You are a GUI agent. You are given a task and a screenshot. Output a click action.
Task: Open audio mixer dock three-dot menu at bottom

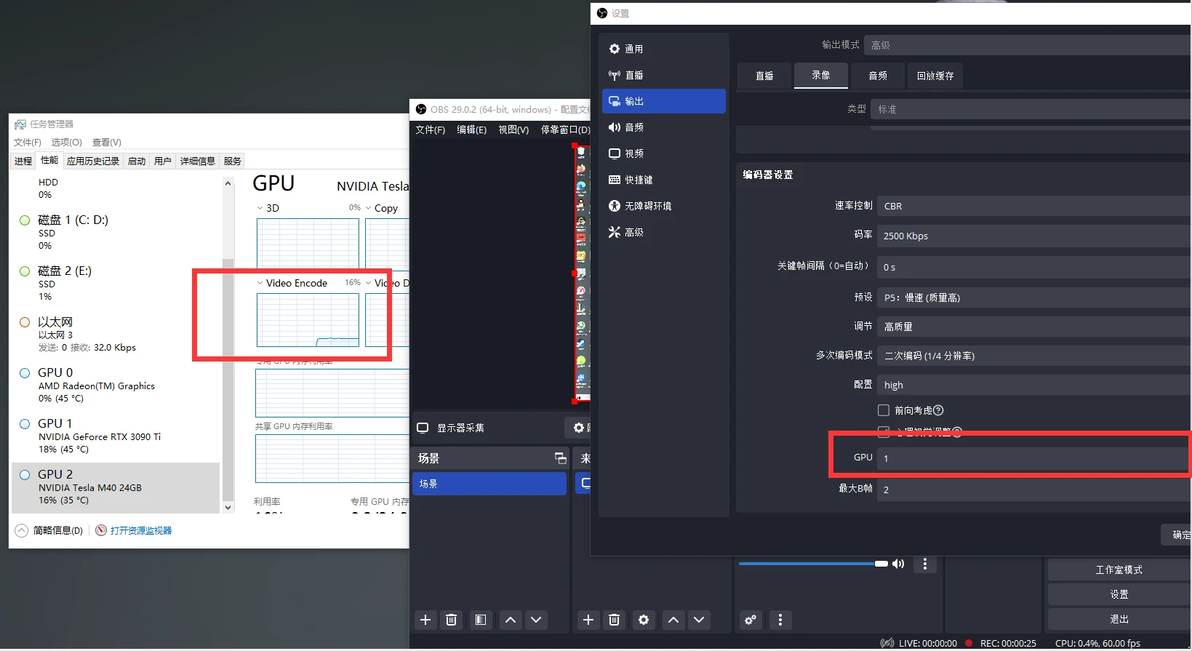[x=780, y=620]
